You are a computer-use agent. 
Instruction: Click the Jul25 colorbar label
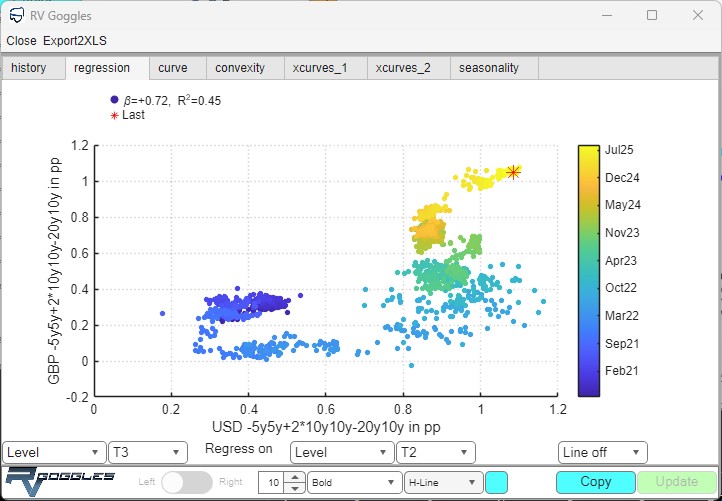[619, 150]
